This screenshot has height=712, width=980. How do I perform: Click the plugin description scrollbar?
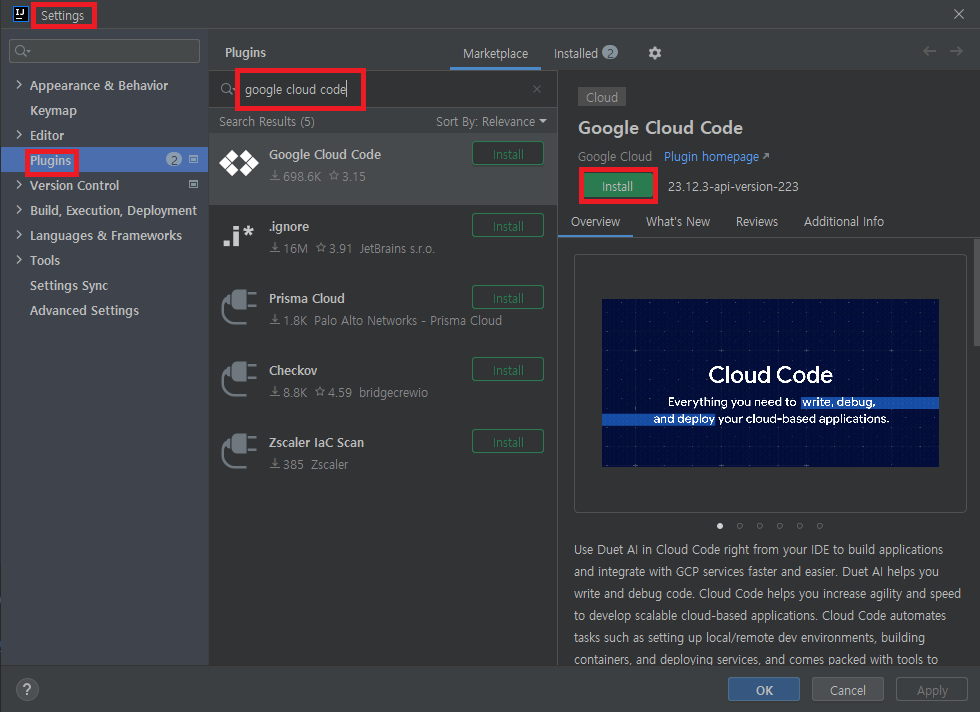976,292
